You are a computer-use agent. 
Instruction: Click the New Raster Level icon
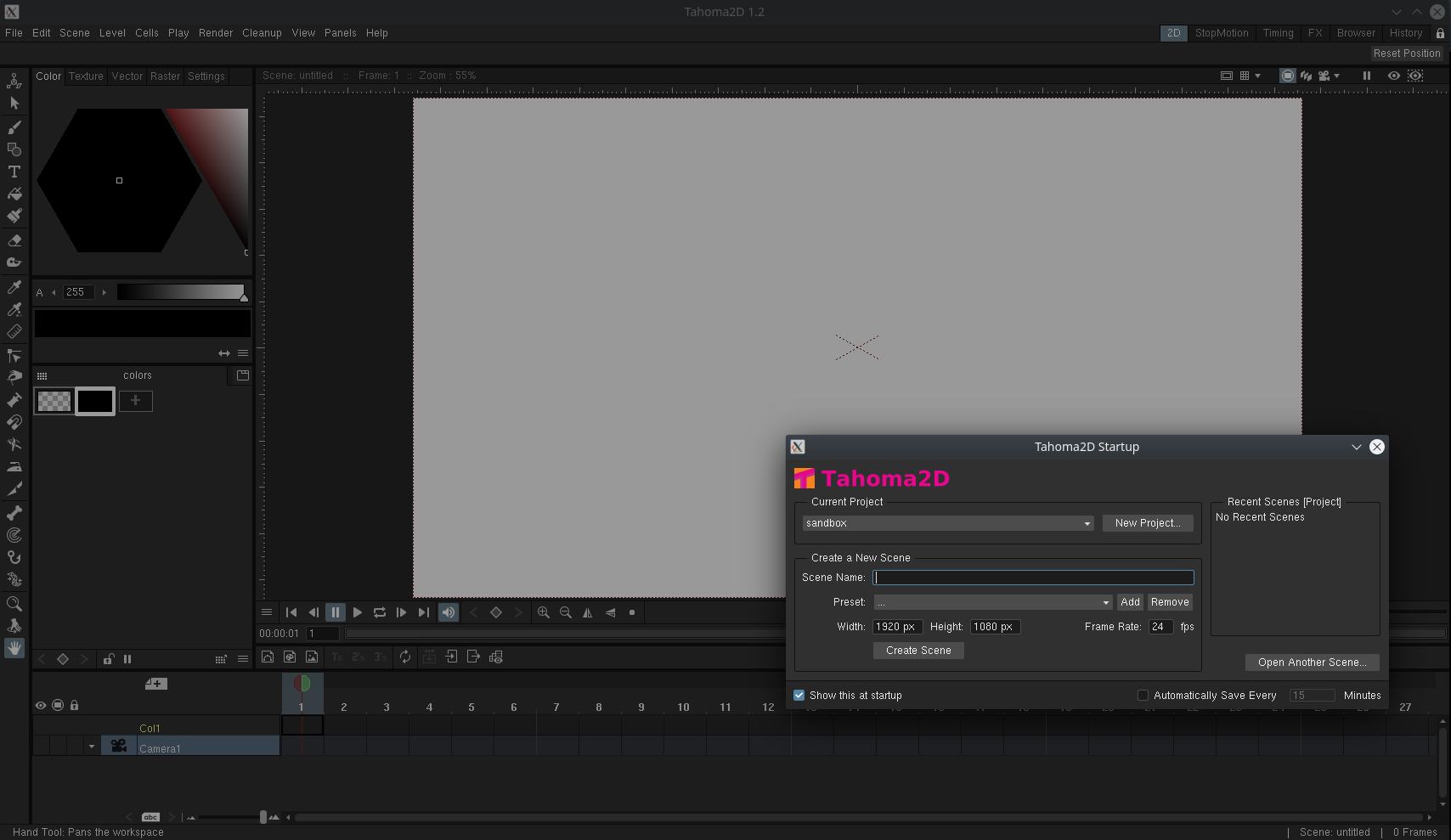pos(312,657)
